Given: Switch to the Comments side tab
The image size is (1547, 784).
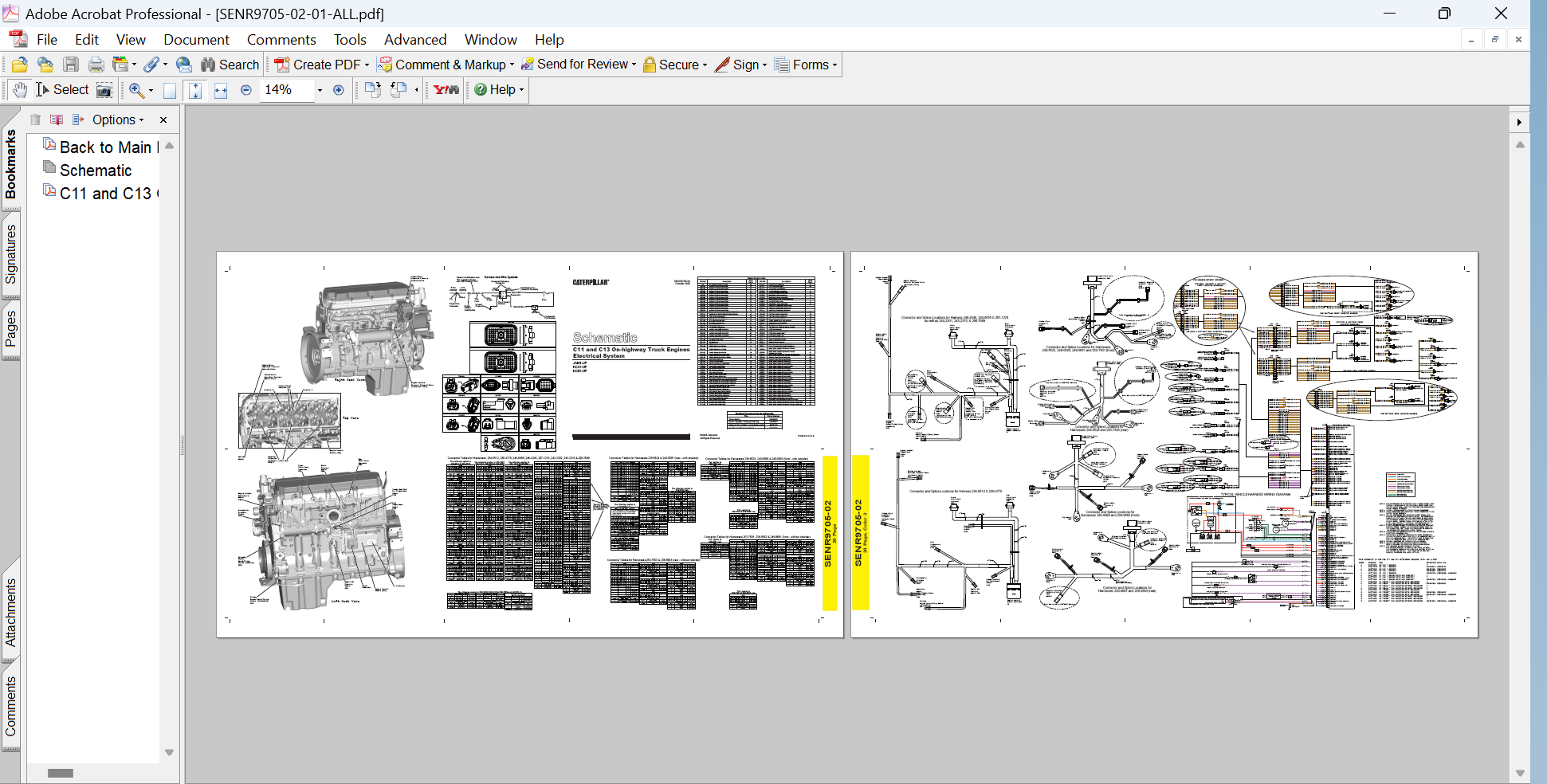Looking at the screenshot, I should (x=10, y=707).
